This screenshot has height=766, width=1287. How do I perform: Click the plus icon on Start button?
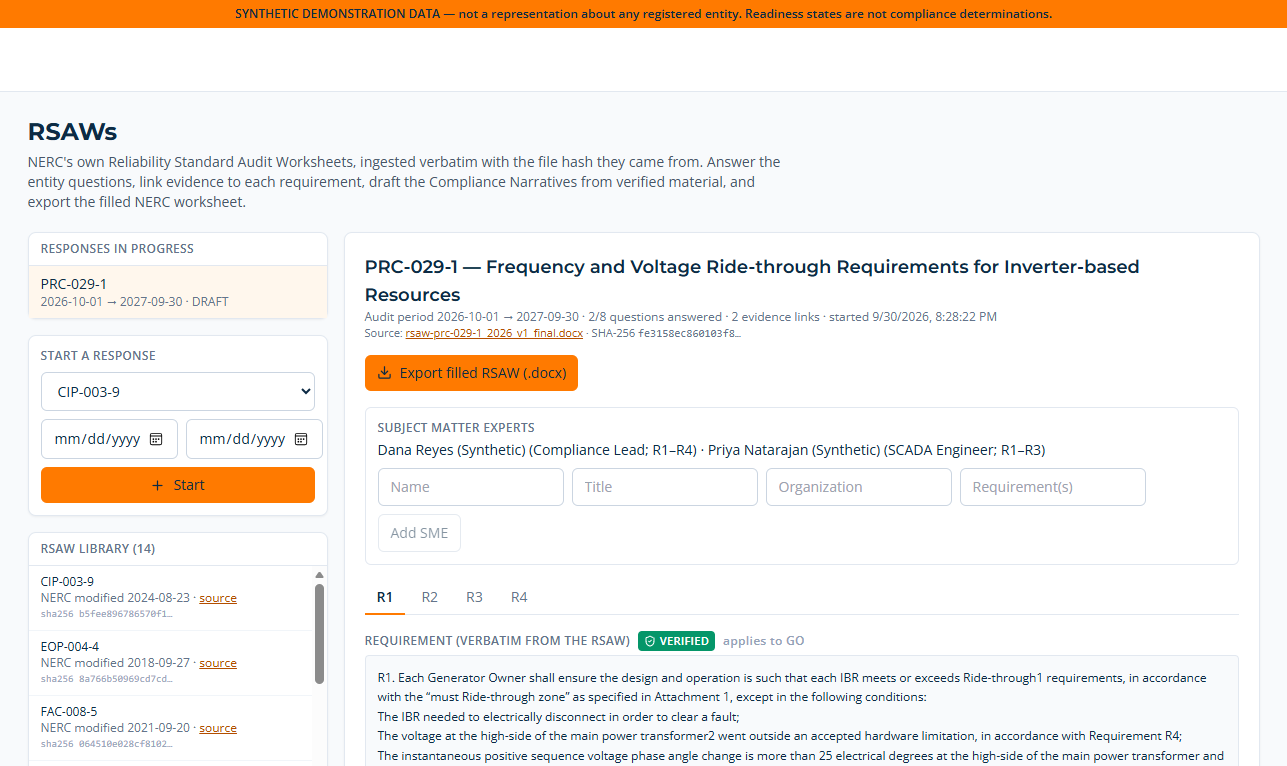(157, 485)
